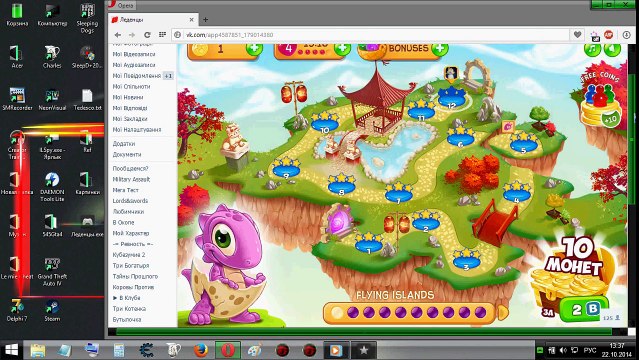The height and width of the screenshot is (360, 639).
Task: Toggle the game music note button
Action: 592,49
